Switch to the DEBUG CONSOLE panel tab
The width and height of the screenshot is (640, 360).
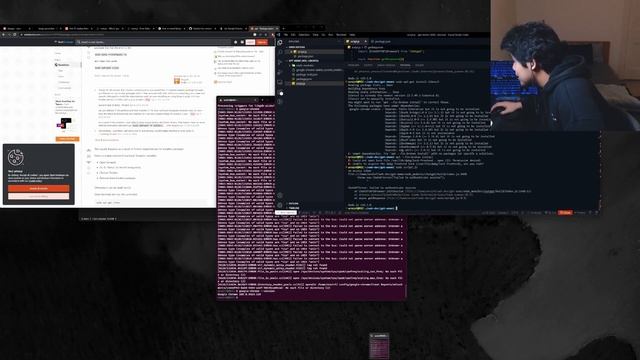click(386, 65)
